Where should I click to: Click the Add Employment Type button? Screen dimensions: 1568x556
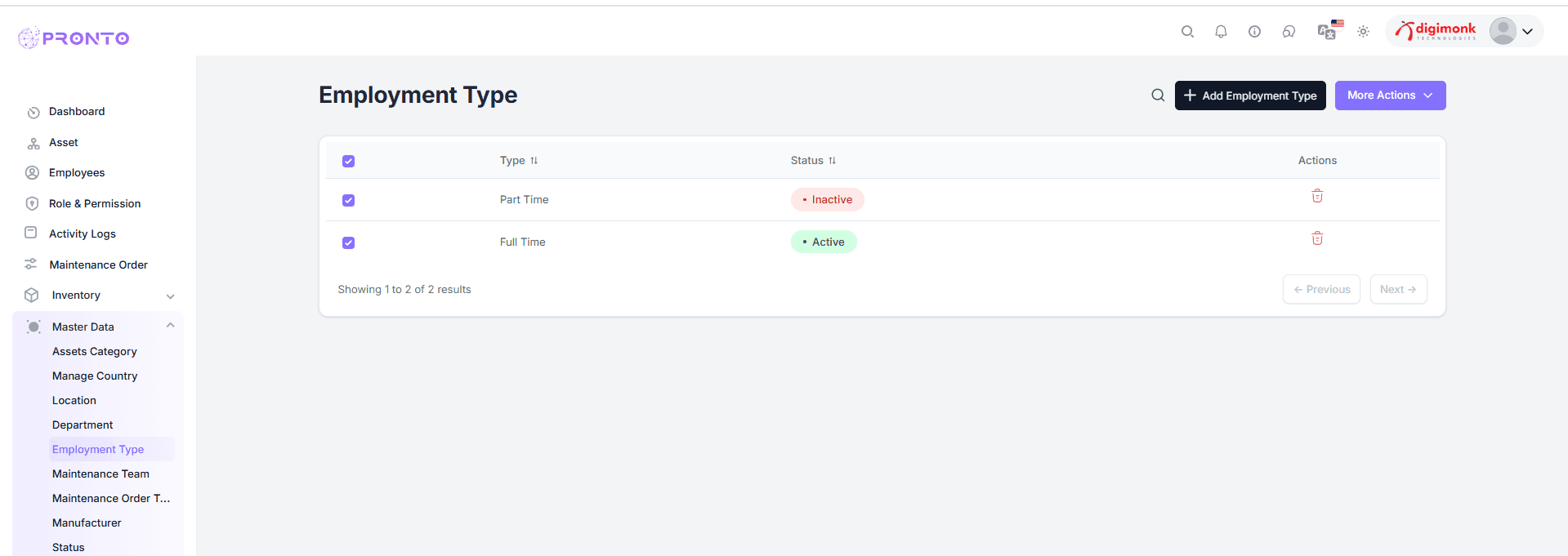coord(1249,96)
